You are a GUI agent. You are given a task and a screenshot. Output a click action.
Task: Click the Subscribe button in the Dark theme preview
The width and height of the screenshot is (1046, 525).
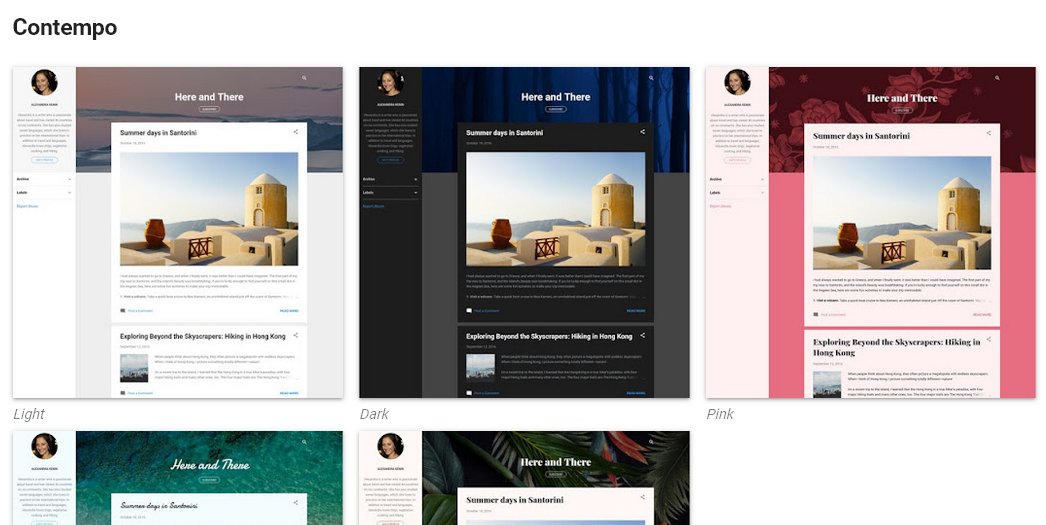point(556,109)
